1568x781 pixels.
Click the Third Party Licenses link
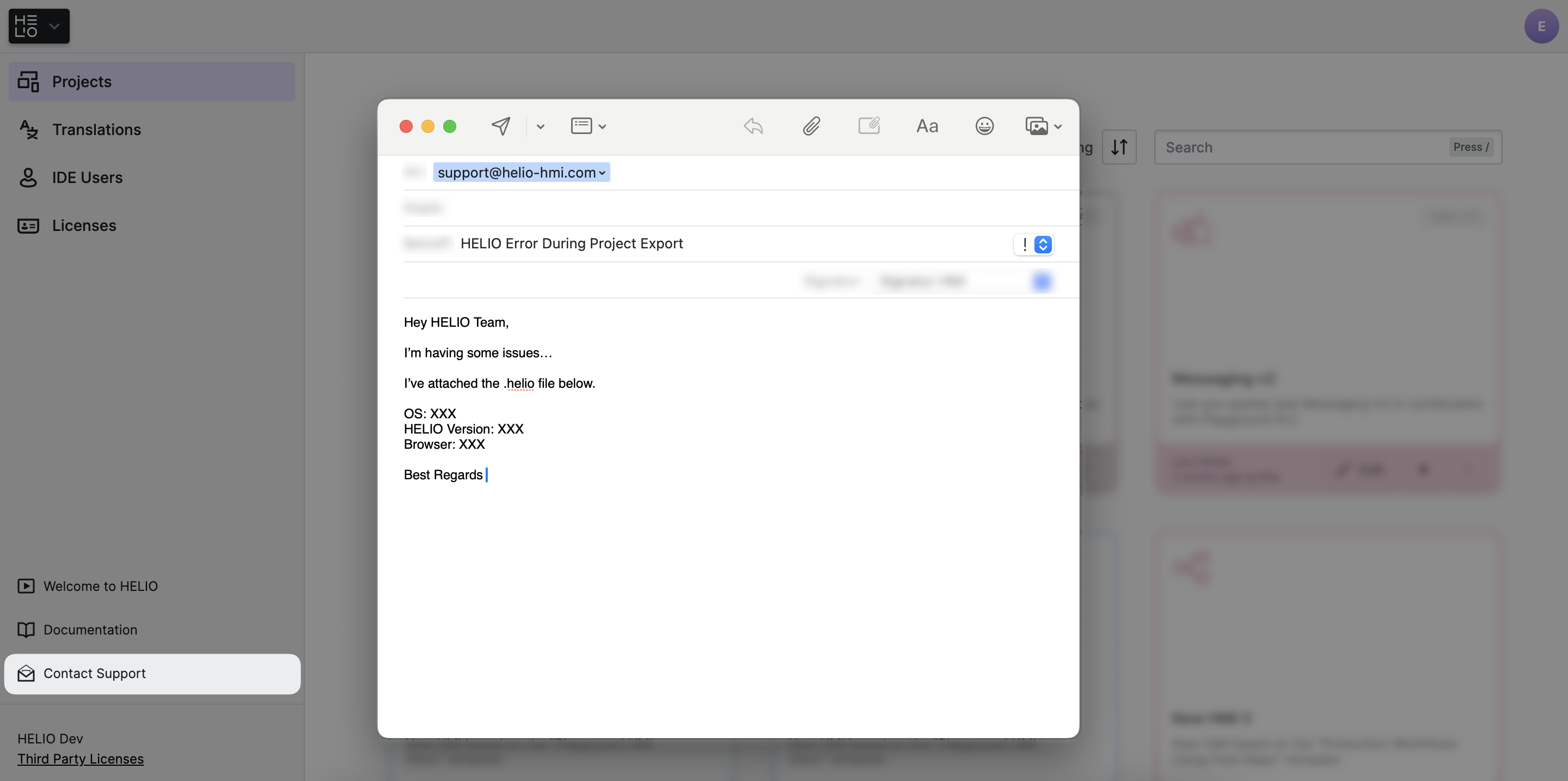click(x=81, y=759)
